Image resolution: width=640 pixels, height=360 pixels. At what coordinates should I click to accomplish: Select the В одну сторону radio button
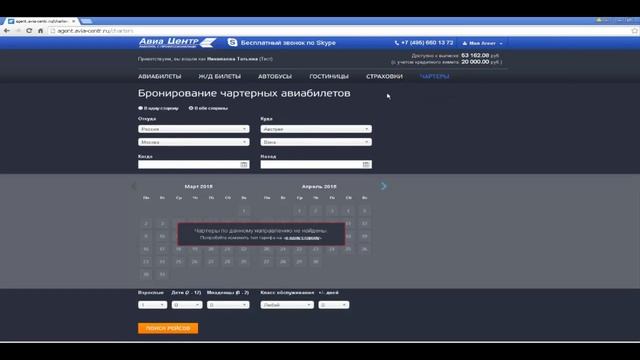click(x=140, y=108)
